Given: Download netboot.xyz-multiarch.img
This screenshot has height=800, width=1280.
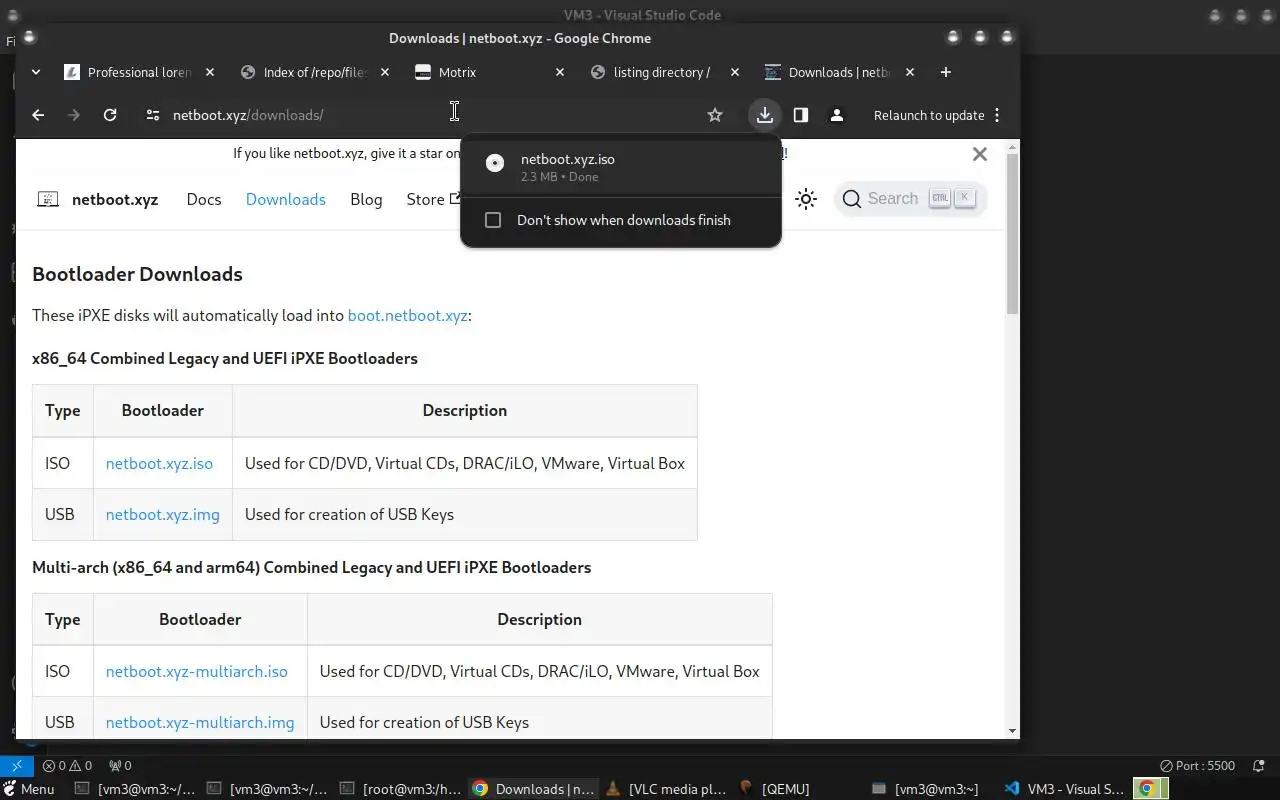Looking at the screenshot, I should point(200,722).
